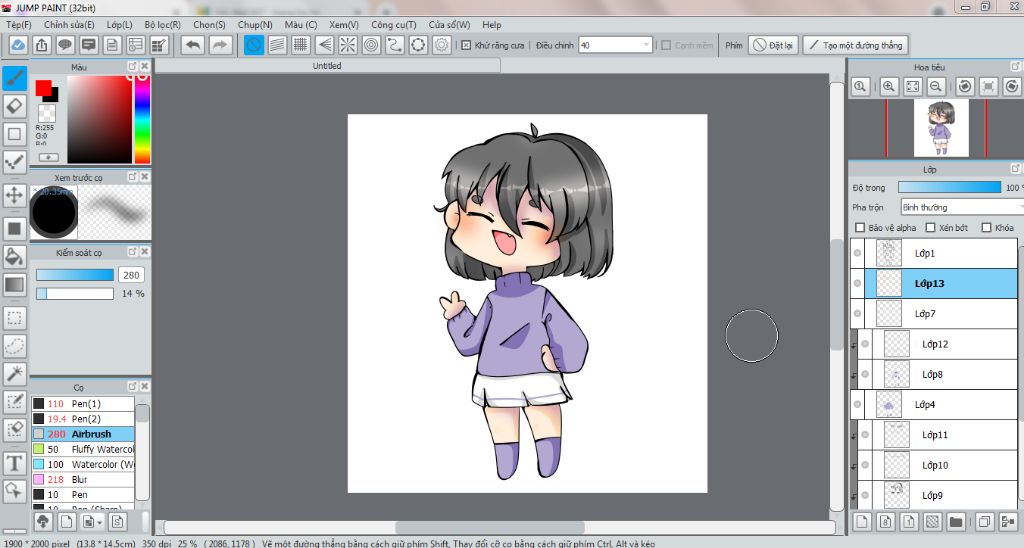This screenshot has height=548, width=1024.
Task: Hide layer Lớp4
Action: point(857,404)
